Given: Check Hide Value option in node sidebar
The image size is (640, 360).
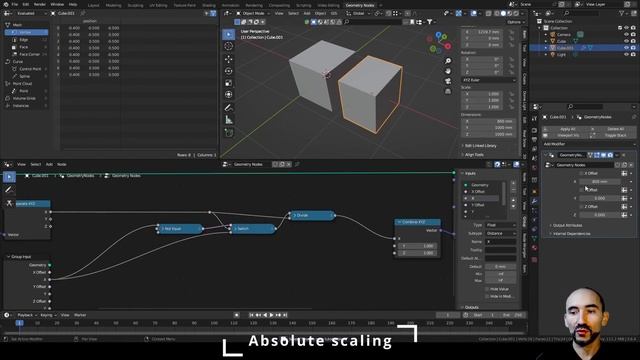Looking at the screenshot, I should tap(487, 289).
